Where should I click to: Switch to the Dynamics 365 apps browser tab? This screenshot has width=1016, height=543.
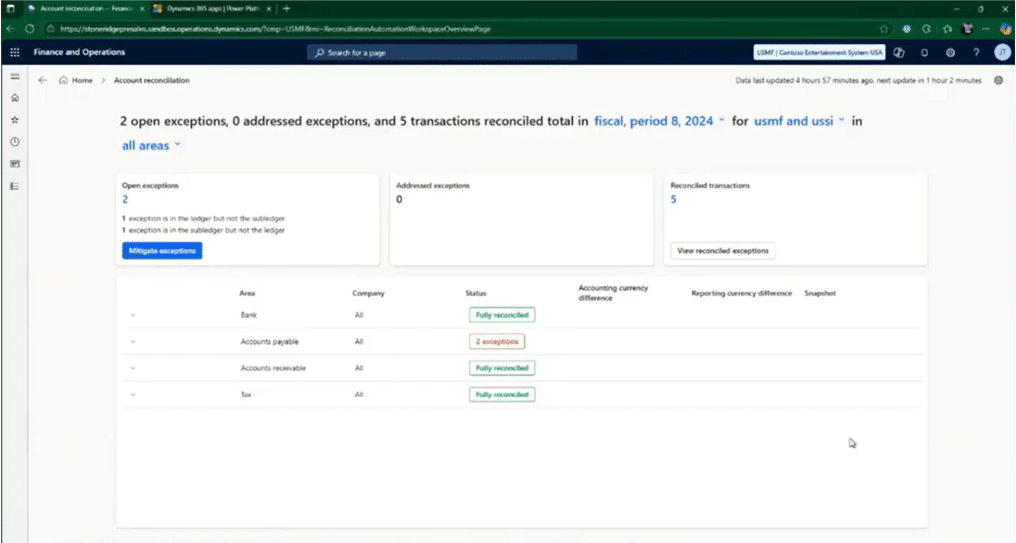click(x=207, y=8)
